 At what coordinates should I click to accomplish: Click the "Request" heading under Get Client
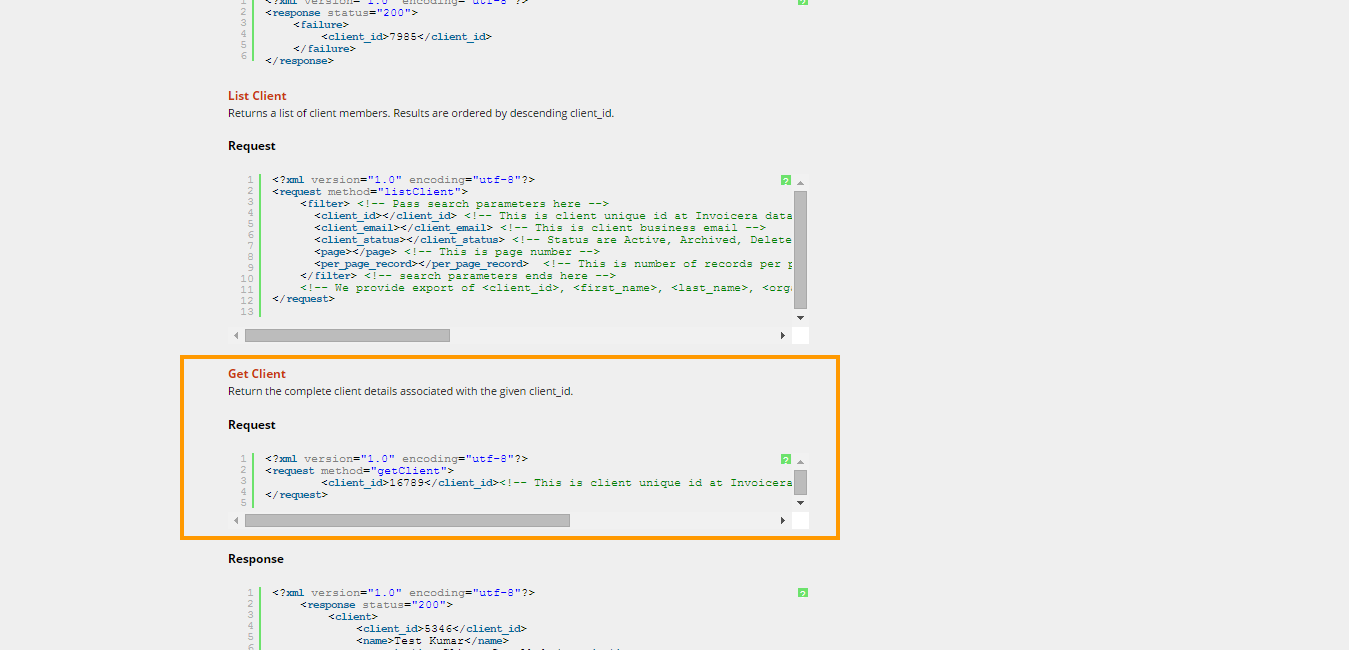click(252, 425)
